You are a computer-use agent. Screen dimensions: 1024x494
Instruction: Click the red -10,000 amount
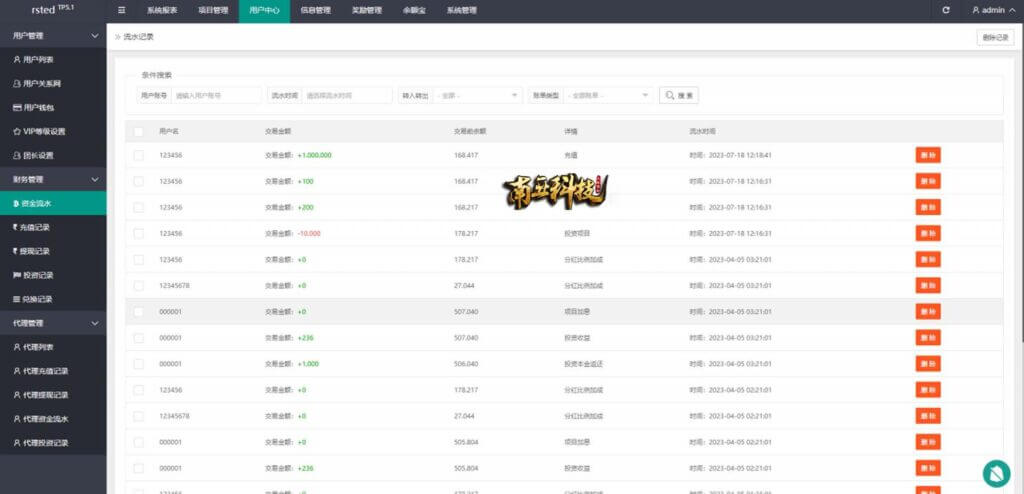[309, 233]
